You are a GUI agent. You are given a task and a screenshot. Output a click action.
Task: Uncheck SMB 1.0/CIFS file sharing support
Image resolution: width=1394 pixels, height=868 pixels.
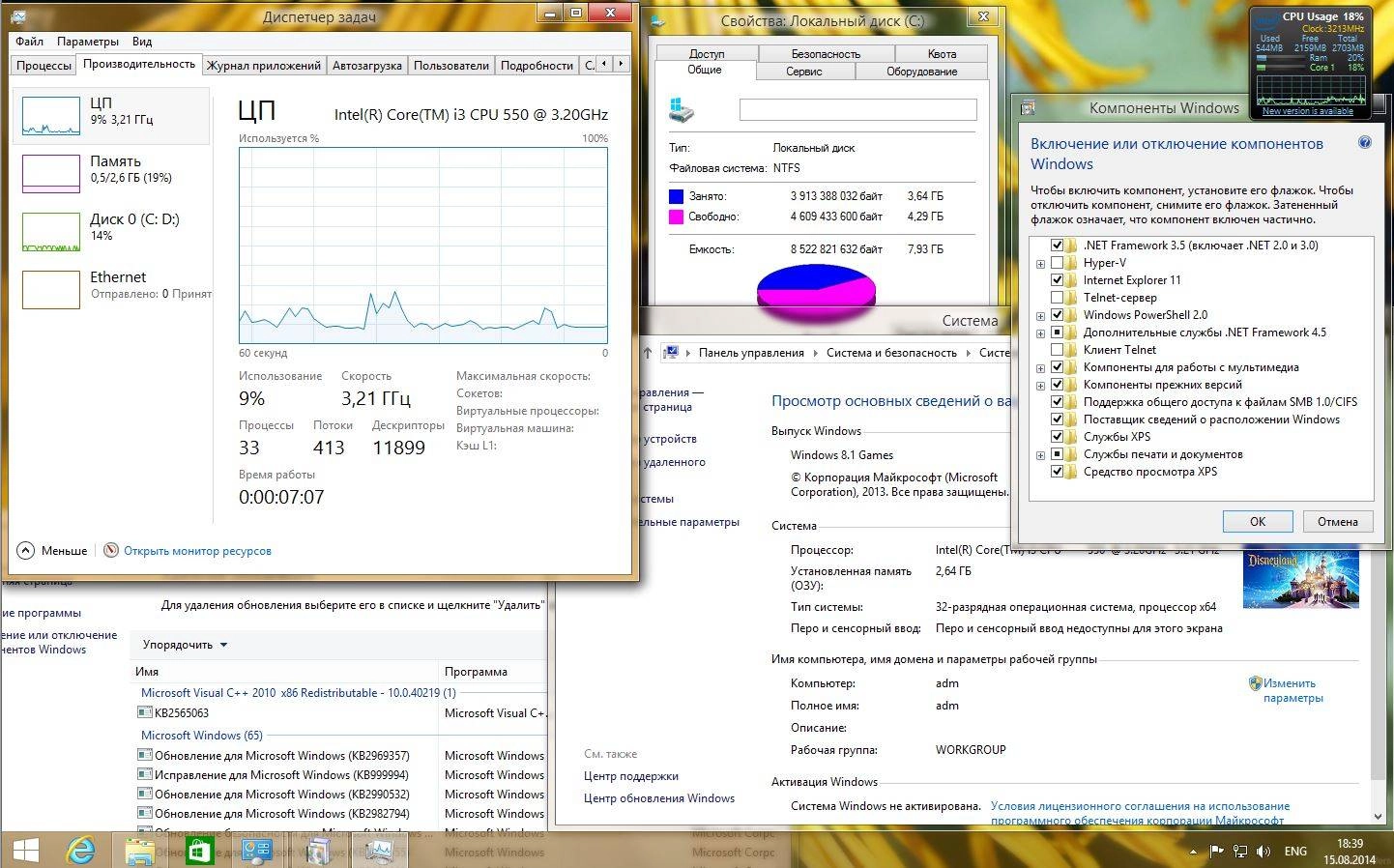pyautogui.click(x=1057, y=402)
